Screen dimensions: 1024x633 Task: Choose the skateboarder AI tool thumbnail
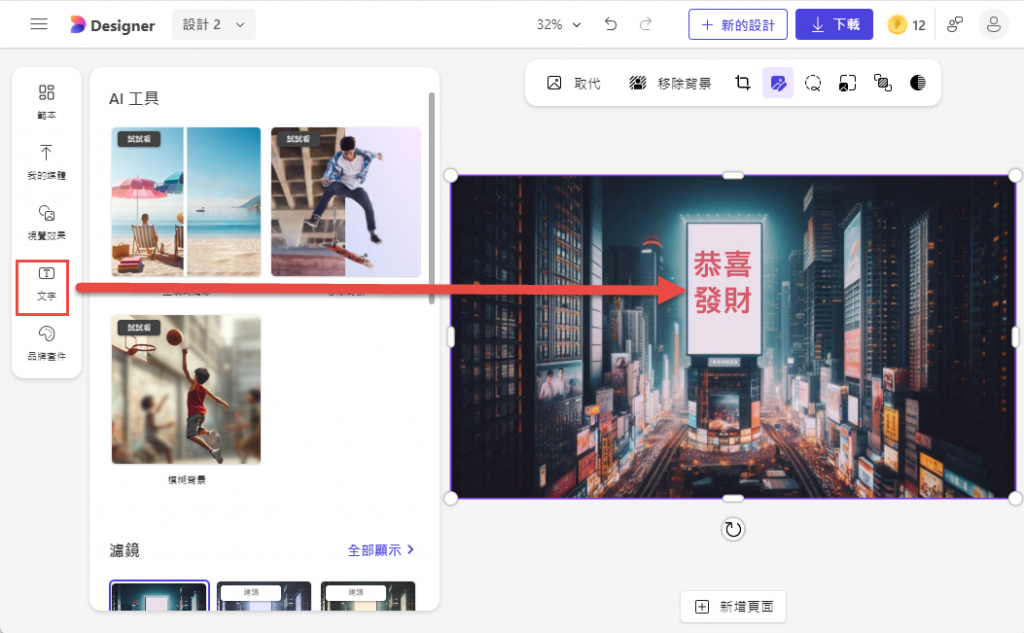point(346,201)
